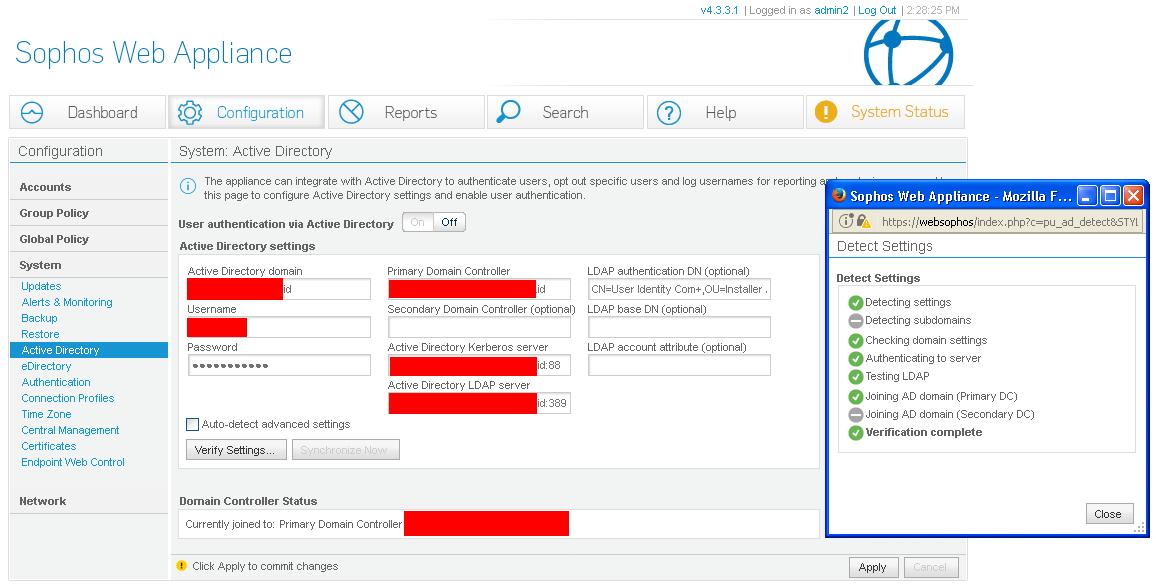Screen dimensions: 1156x586
Task: Open the Help tab
Action: tap(725, 112)
